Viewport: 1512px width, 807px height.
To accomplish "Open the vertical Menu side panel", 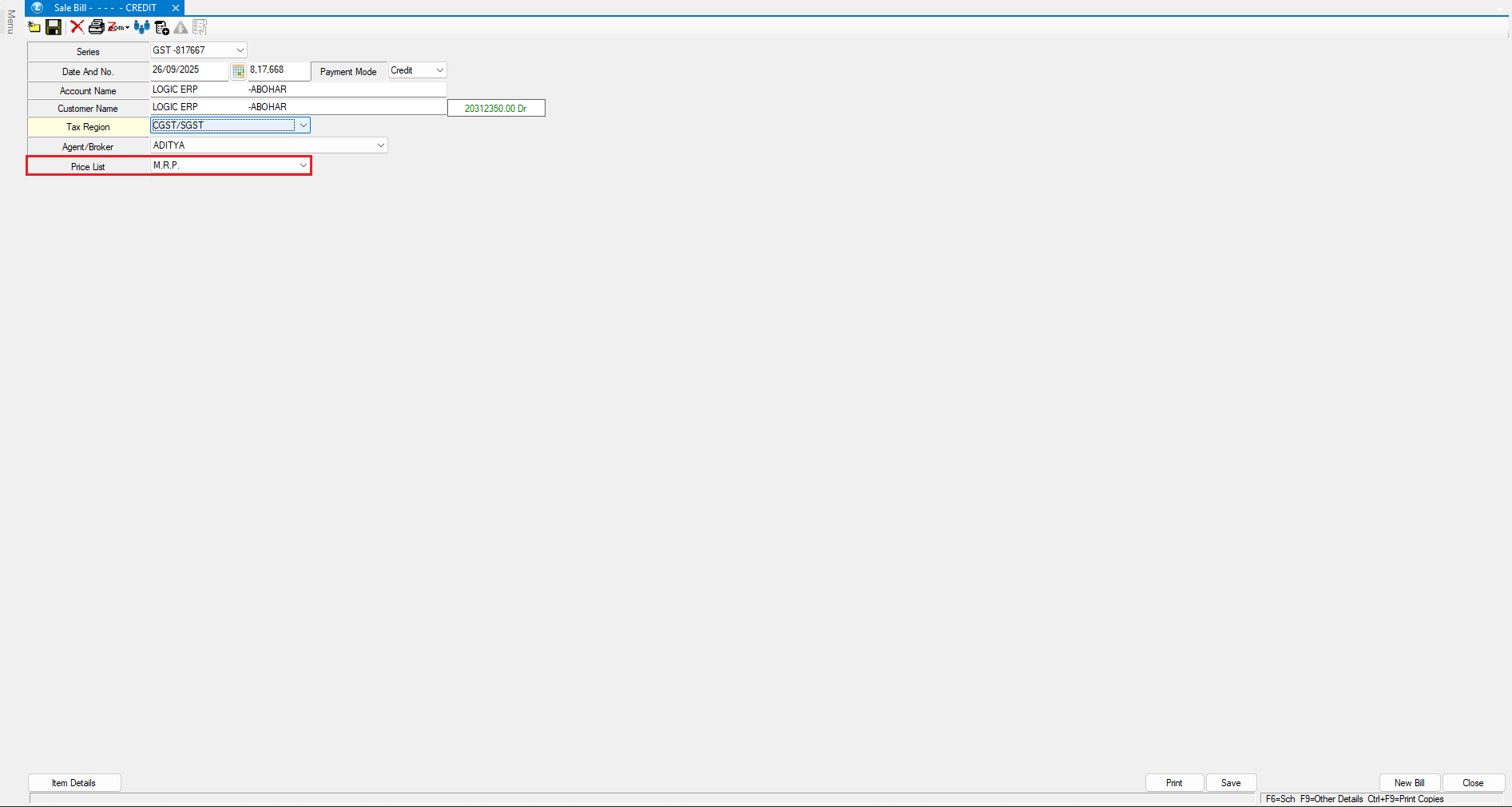I will [x=10, y=22].
